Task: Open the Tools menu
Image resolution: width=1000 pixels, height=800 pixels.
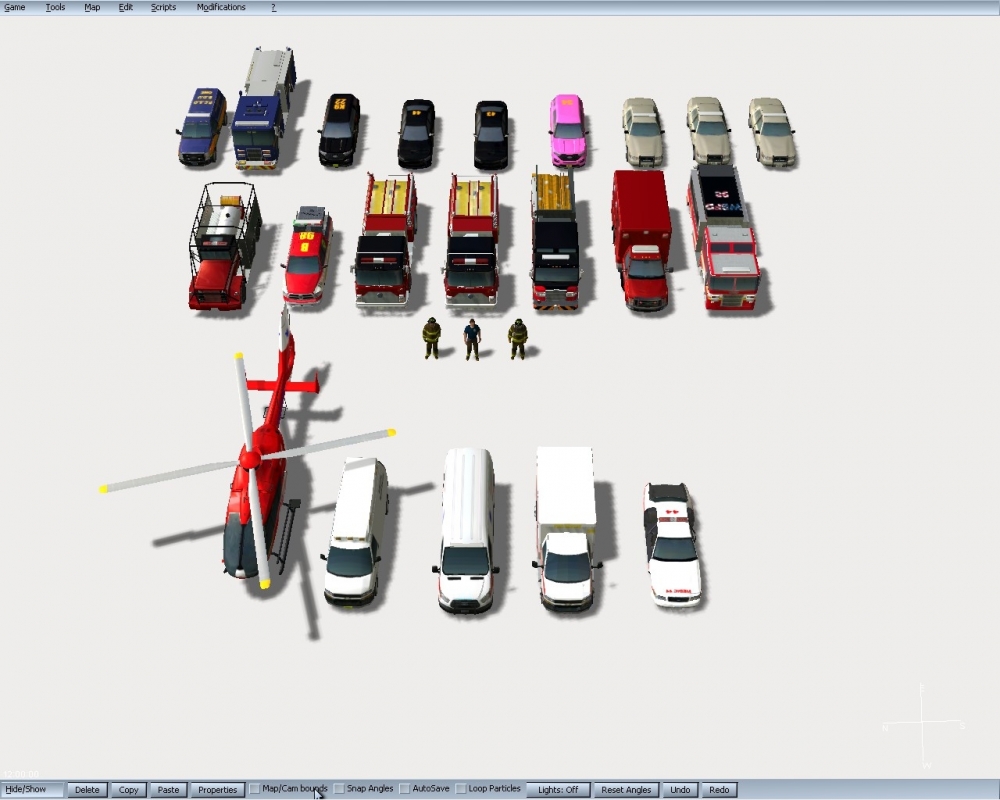Action: 55,7
